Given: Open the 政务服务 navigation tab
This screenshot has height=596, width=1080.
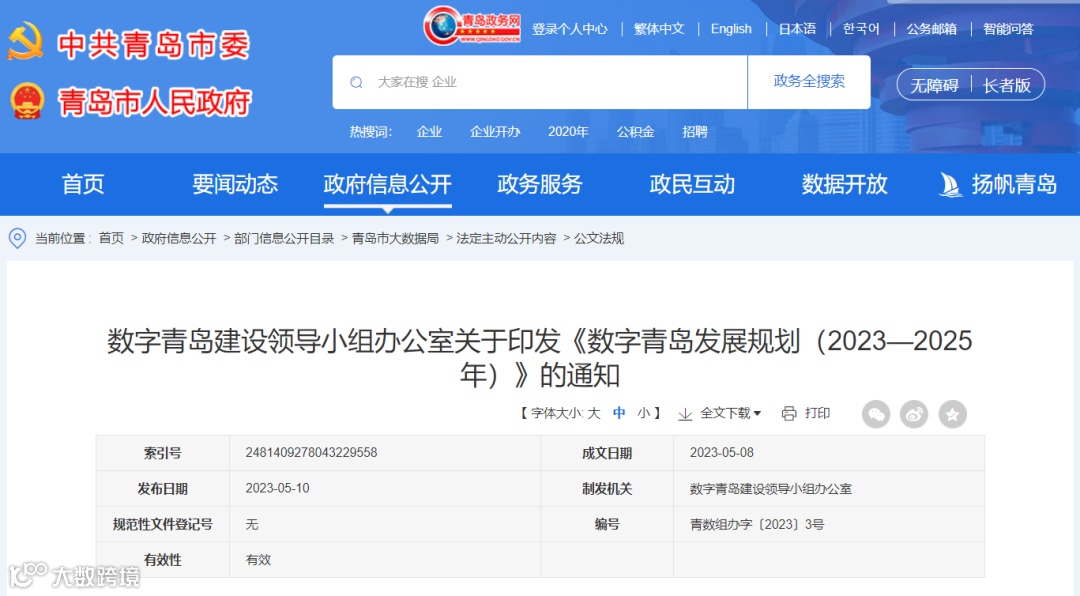Looking at the screenshot, I should tap(540, 185).
